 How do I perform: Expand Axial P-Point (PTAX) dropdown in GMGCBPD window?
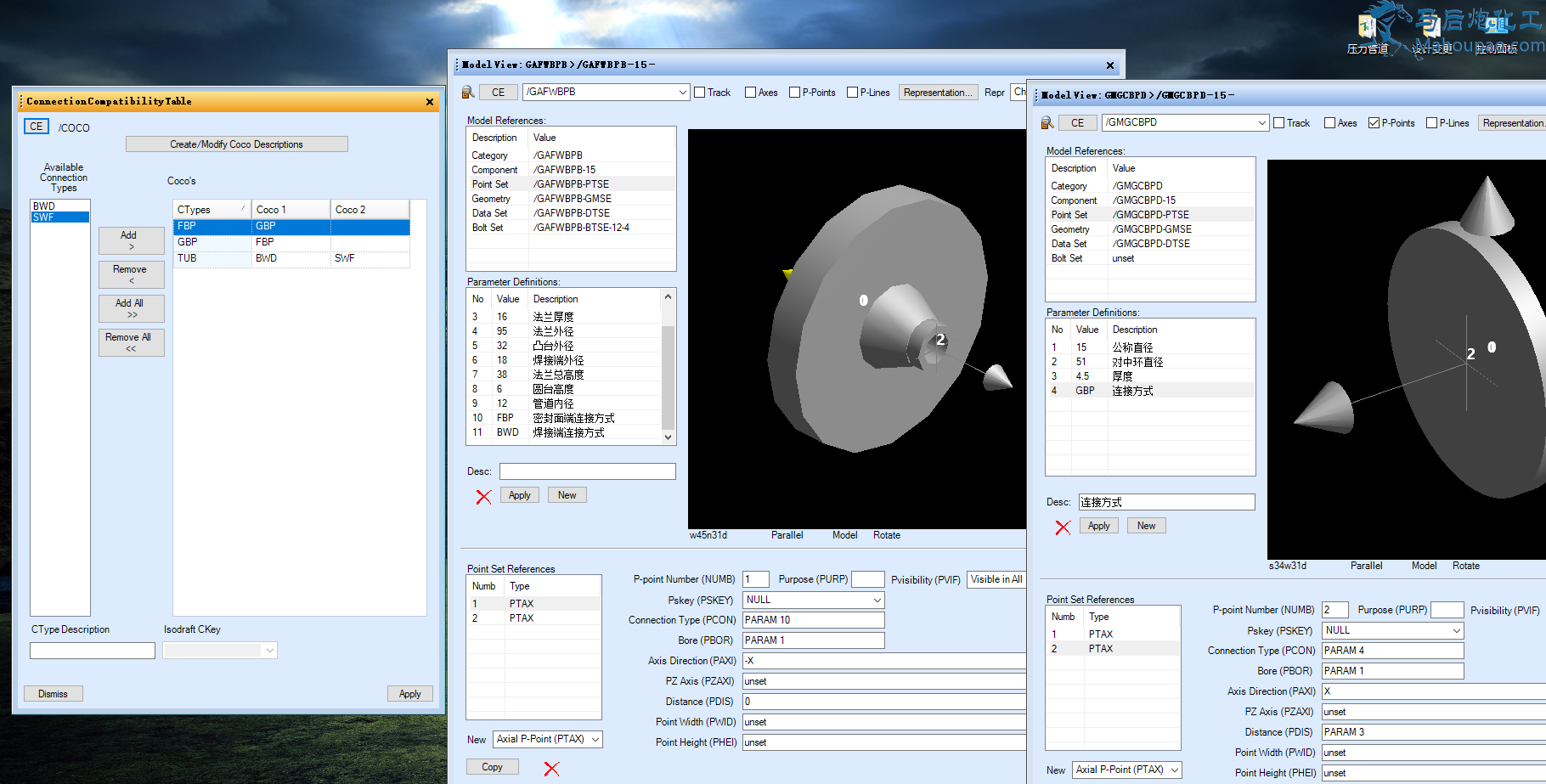tap(1175, 770)
